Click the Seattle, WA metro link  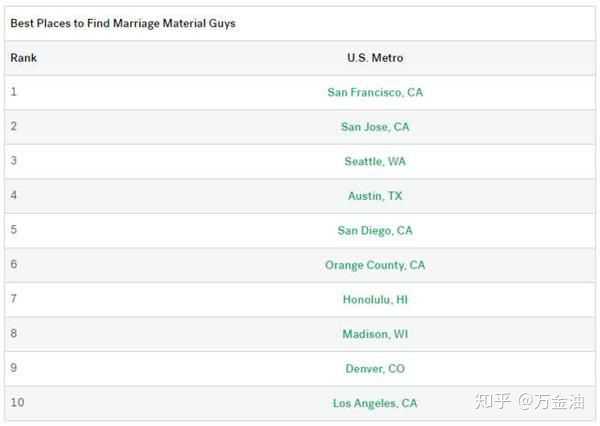tap(375, 161)
